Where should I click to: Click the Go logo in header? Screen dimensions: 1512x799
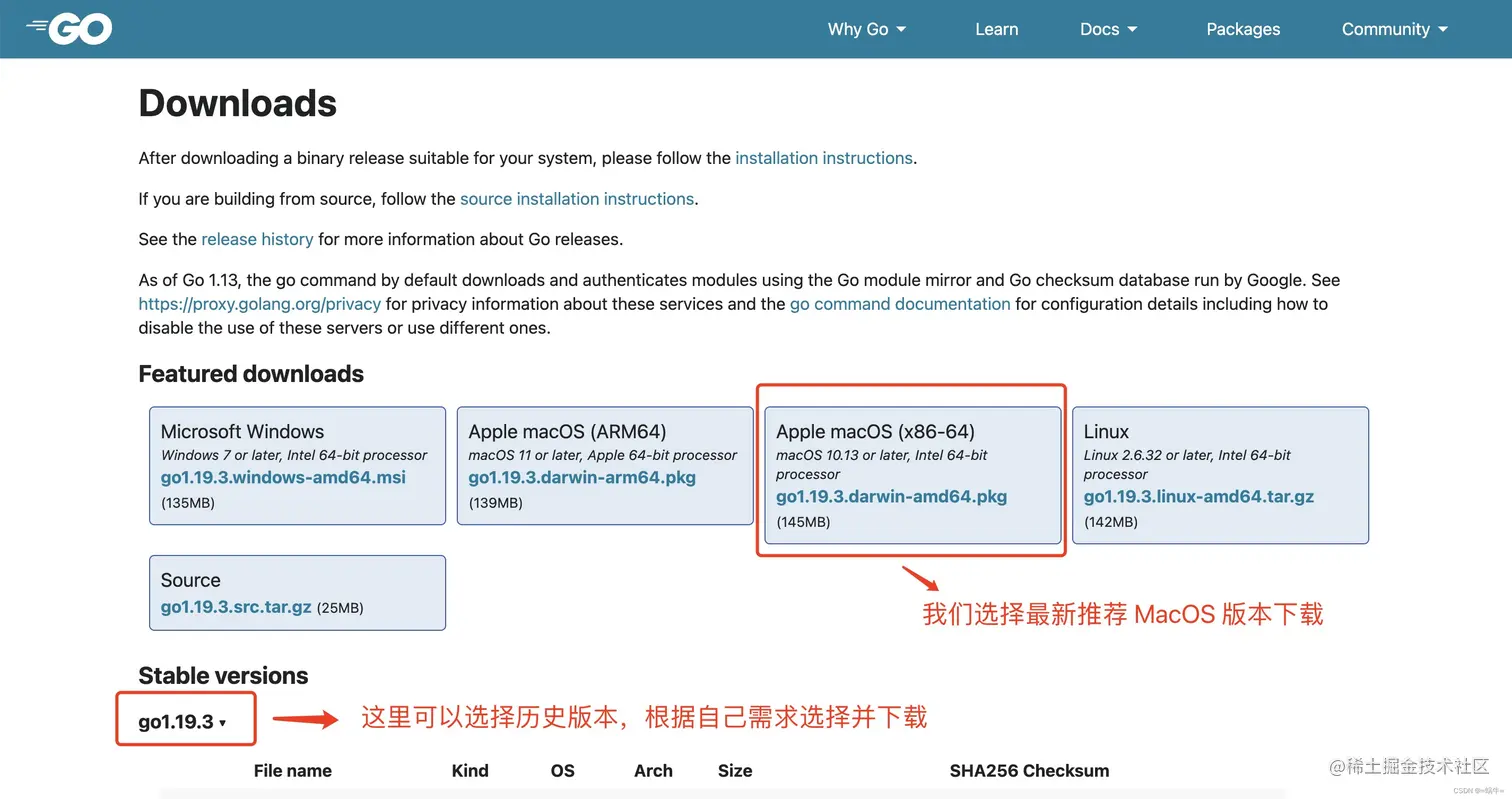(x=69, y=29)
